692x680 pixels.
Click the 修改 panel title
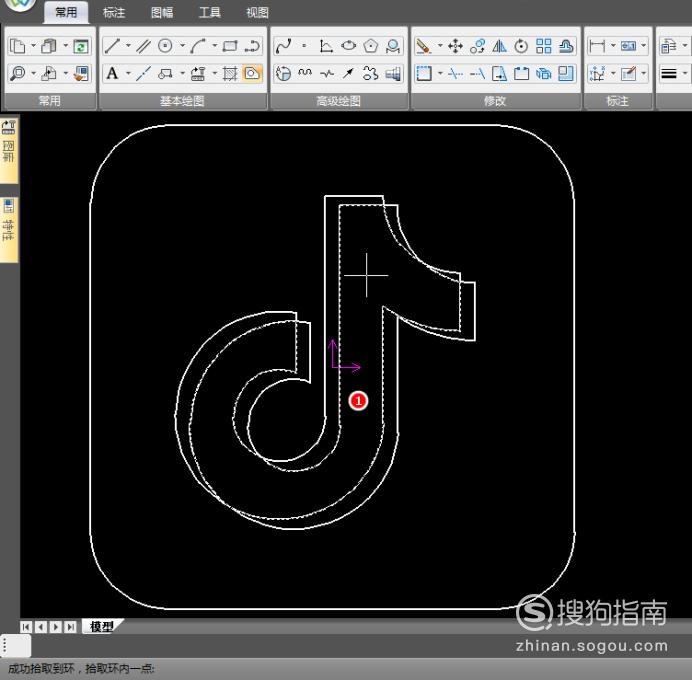click(495, 101)
